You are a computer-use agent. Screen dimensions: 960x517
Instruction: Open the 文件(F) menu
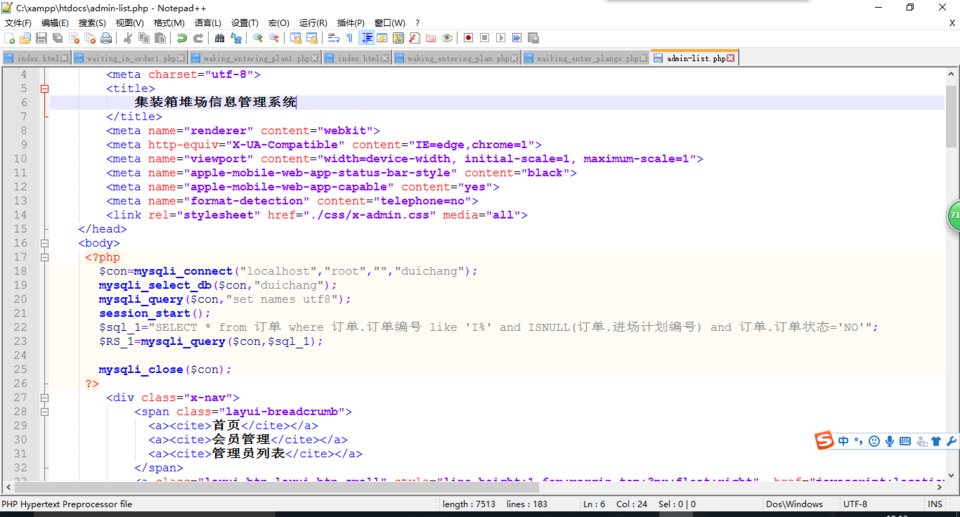18,23
